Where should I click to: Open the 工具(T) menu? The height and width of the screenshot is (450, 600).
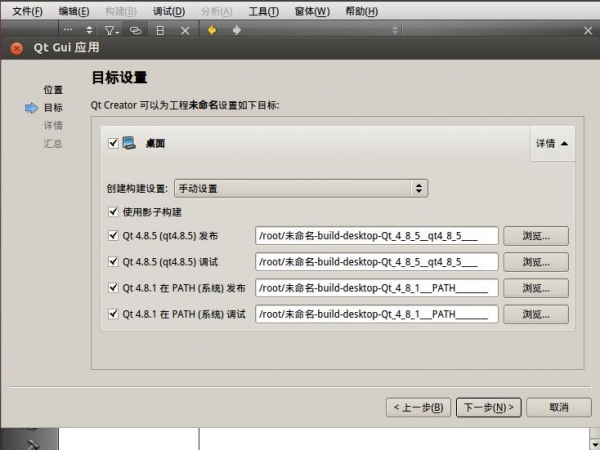(263, 11)
